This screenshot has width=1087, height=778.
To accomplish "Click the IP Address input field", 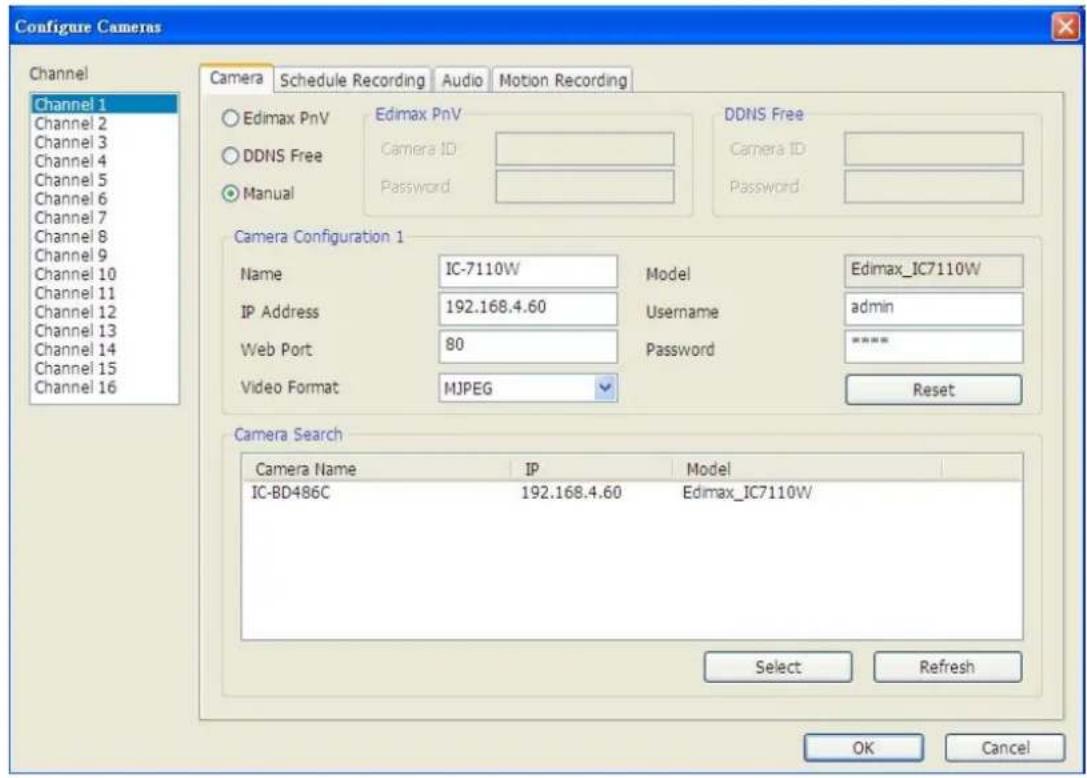I will point(528,308).
